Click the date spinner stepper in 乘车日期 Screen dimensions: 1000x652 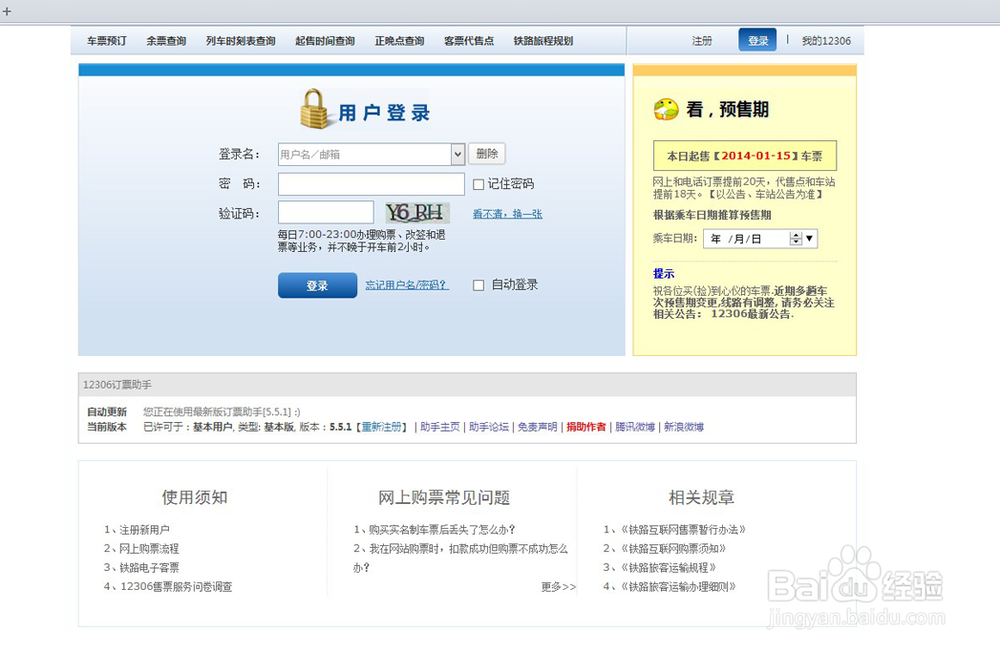(x=795, y=239)
